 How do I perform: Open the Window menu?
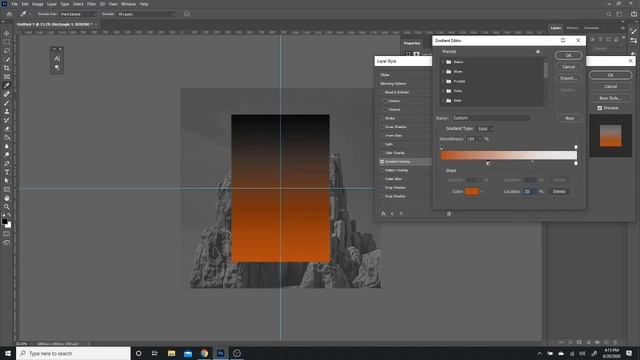tap(129, 4)
